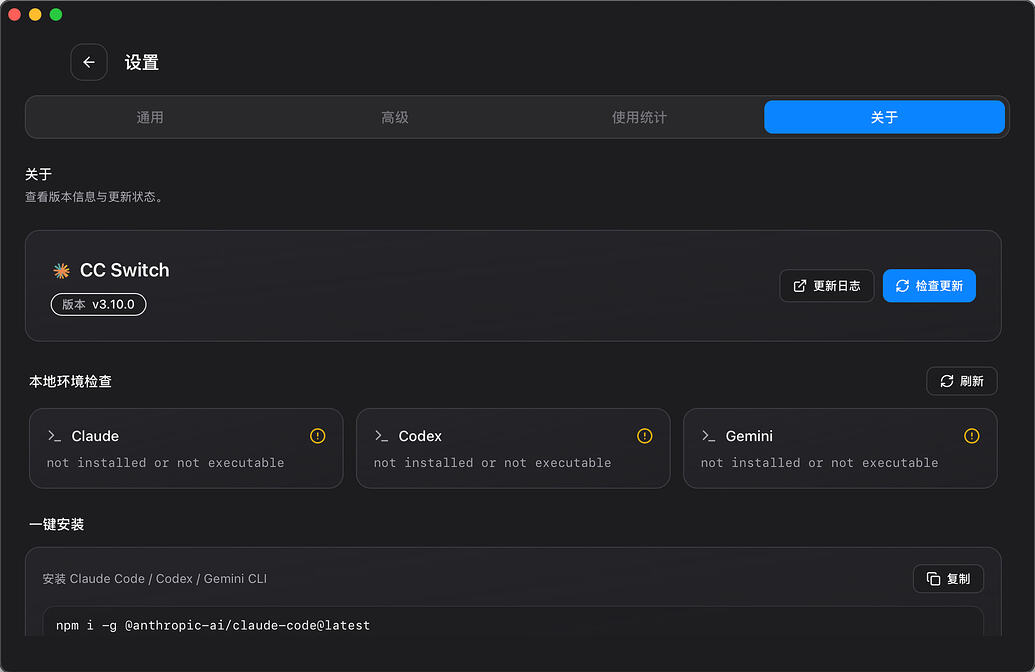Click the Codex warning icon
Image resolution: width=1035 pixels, height=672 pixels.
(x=645, y=436)
